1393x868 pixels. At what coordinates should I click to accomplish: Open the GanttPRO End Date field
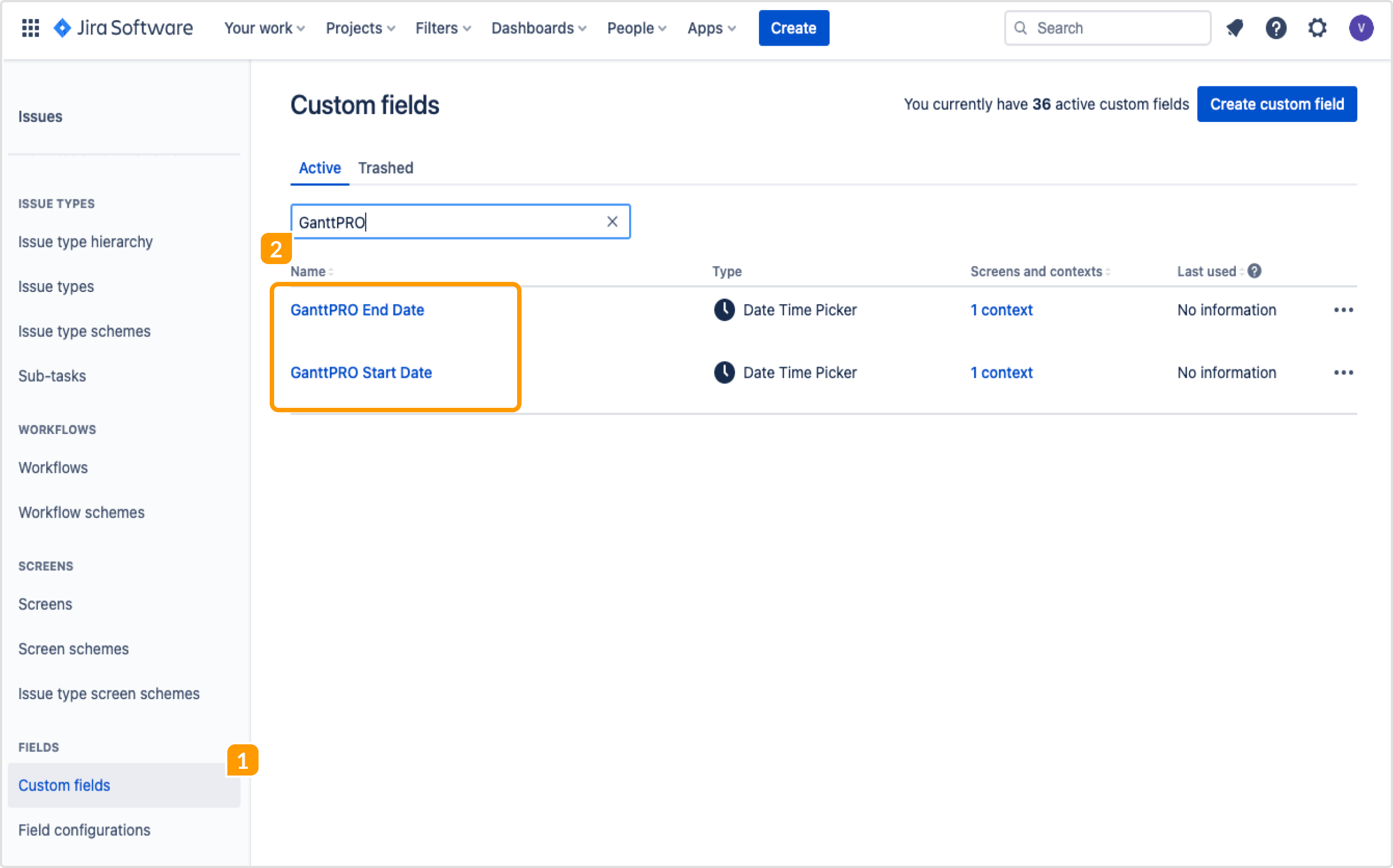coord(357,310)
